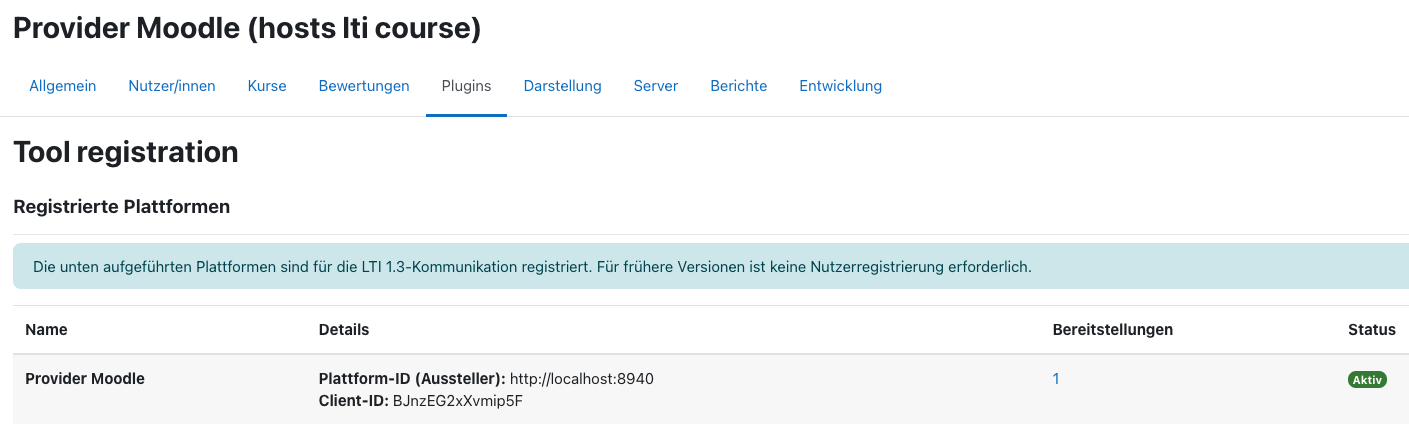Select the Client-ID value BJnzEG2xXvmip5F
This screenshot has width=1409, height=432.
458,401
